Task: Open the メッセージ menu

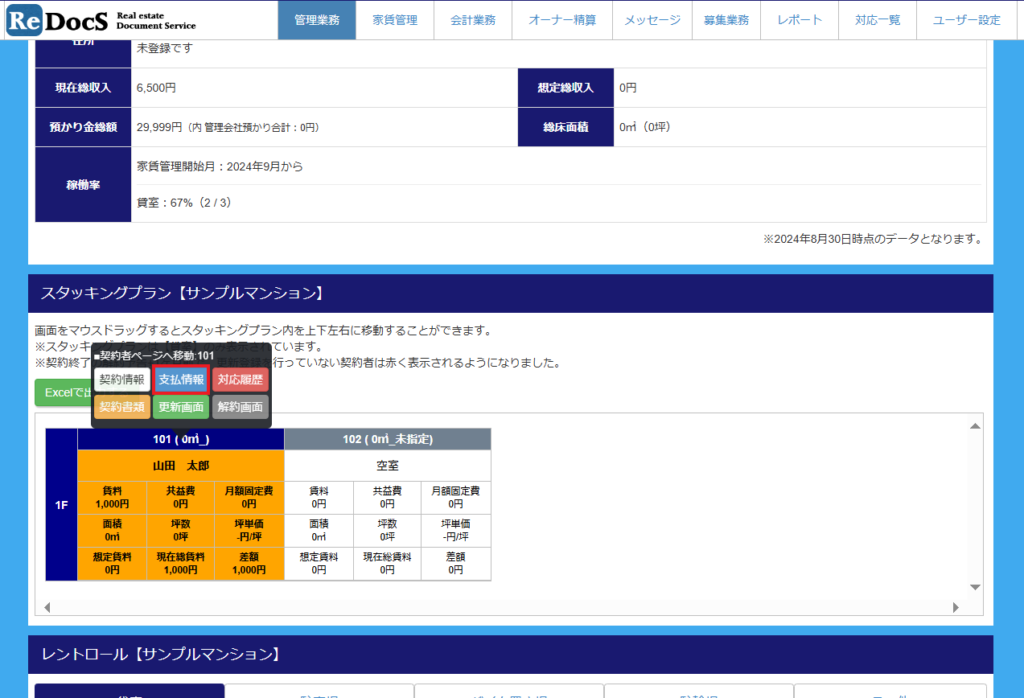Action: click(x=652, y=20)
